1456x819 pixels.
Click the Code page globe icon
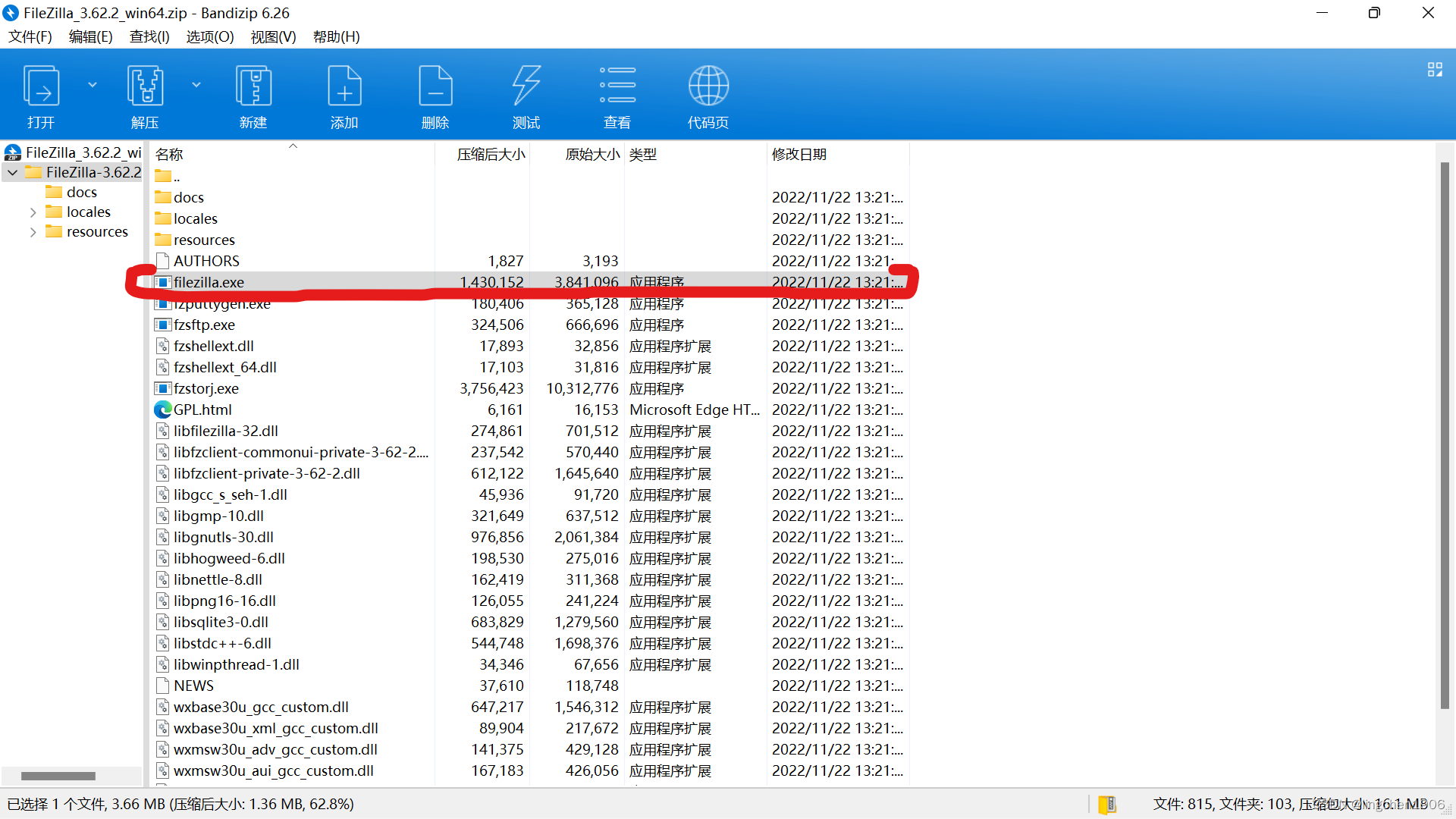click(708, 86)
